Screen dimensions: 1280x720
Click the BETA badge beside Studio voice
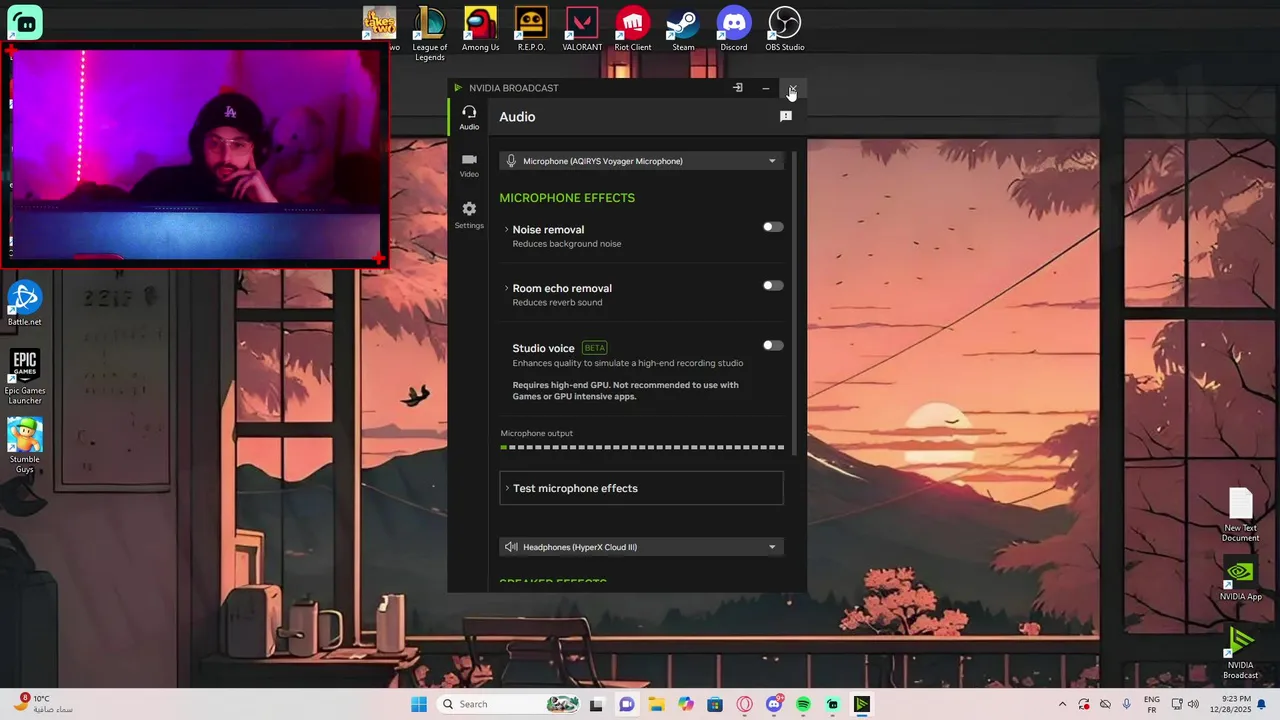(x=595, y=348)
